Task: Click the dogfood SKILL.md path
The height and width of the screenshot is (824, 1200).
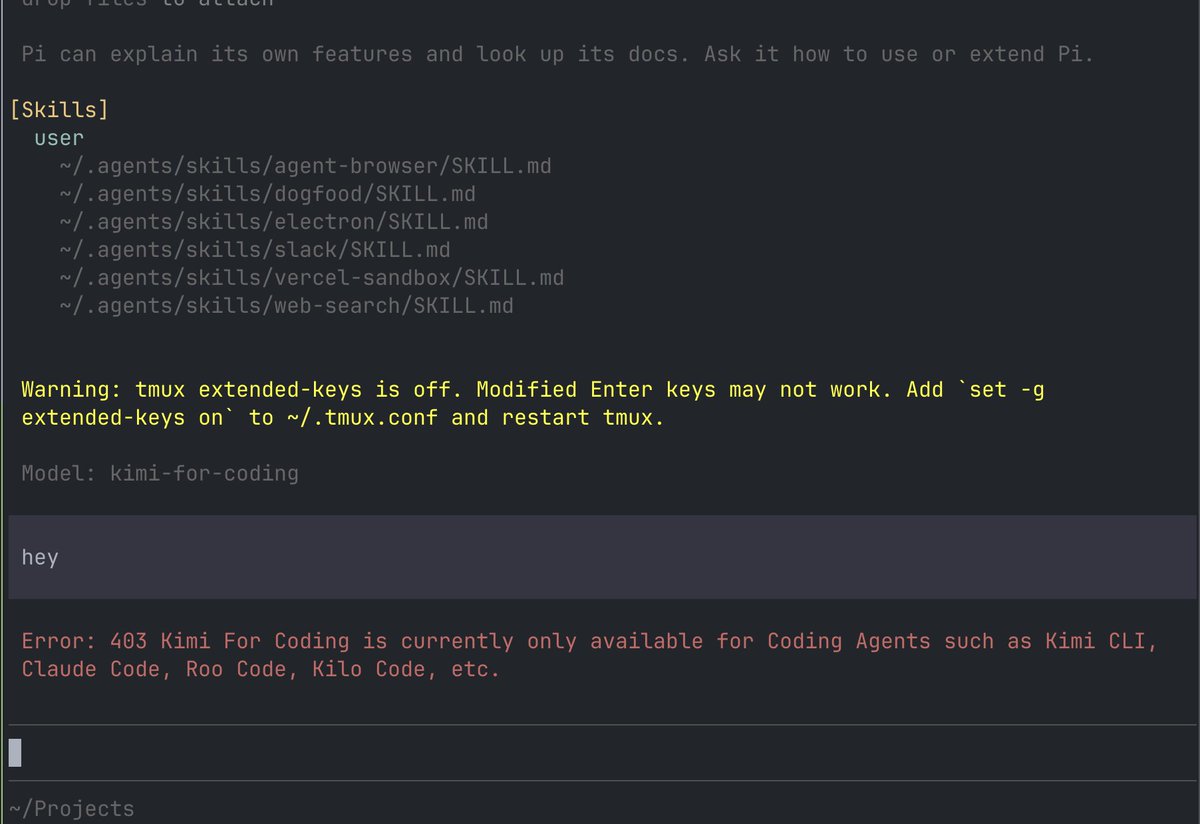Action: coord(267,193)
